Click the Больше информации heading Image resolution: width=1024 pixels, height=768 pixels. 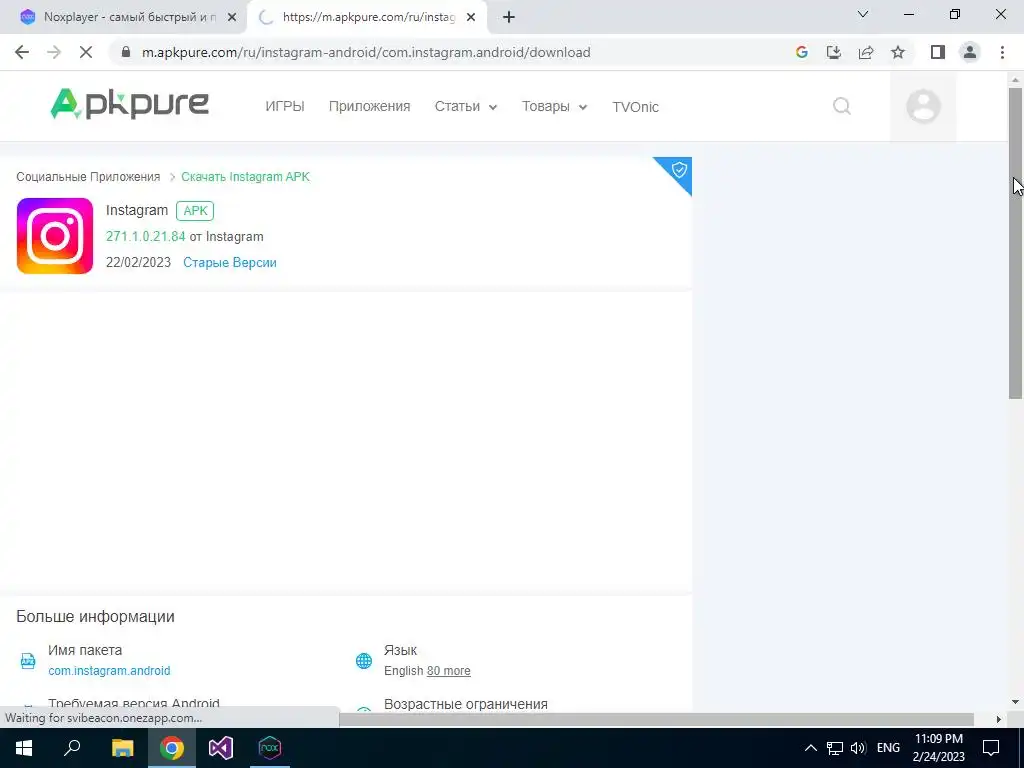(x=95, y=616)
